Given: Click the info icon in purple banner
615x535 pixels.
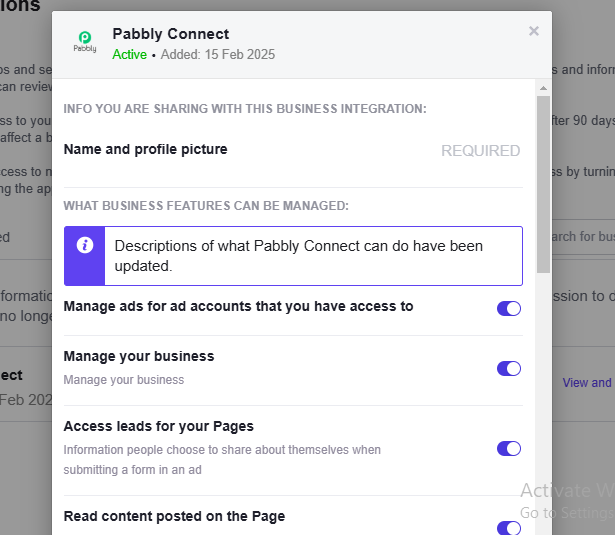Looking at the screenshot, I should click(x=86, y=245).
